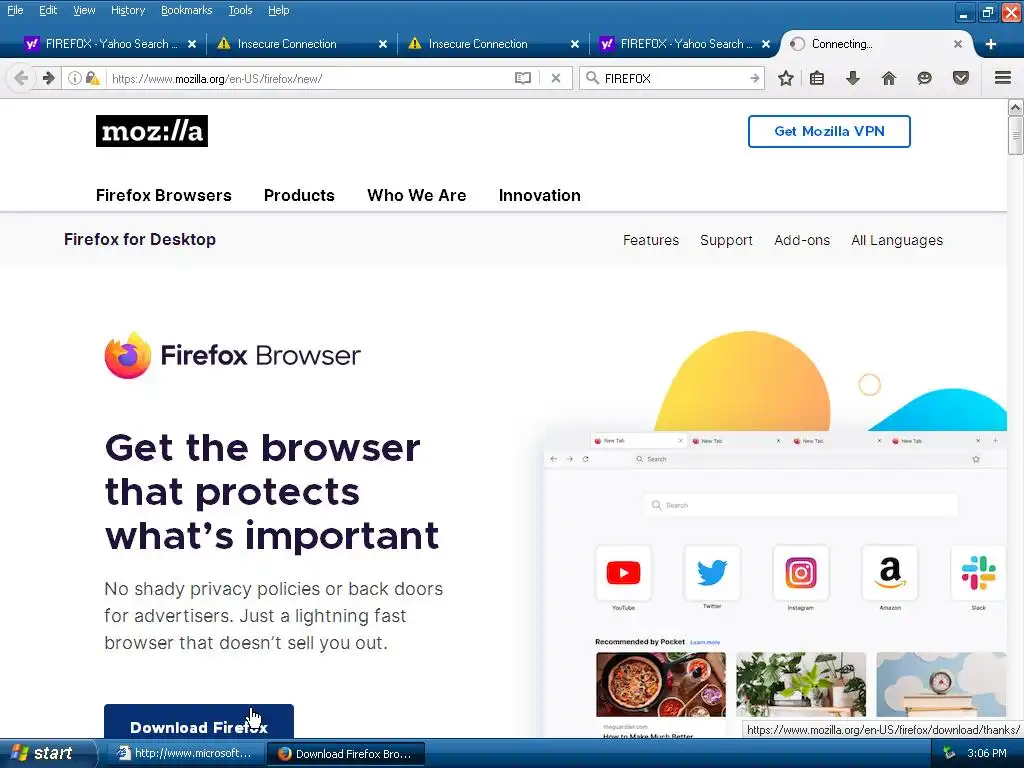Open the Tools menu

click(x=240, y=10)
